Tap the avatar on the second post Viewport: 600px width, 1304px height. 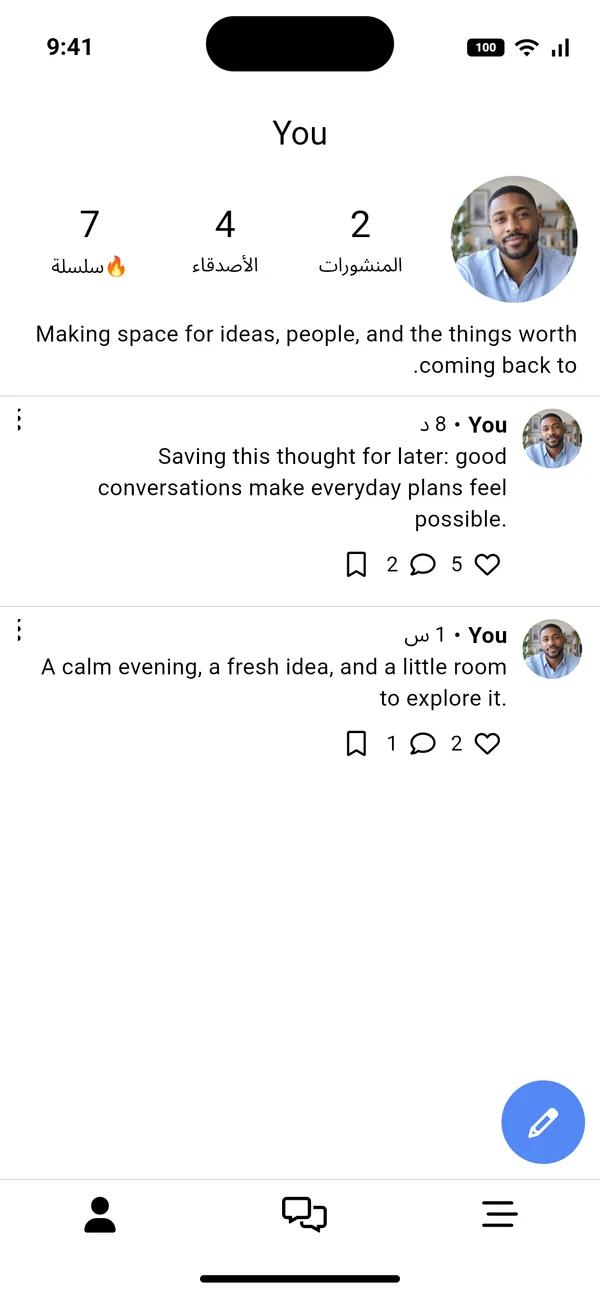(552, 649)
